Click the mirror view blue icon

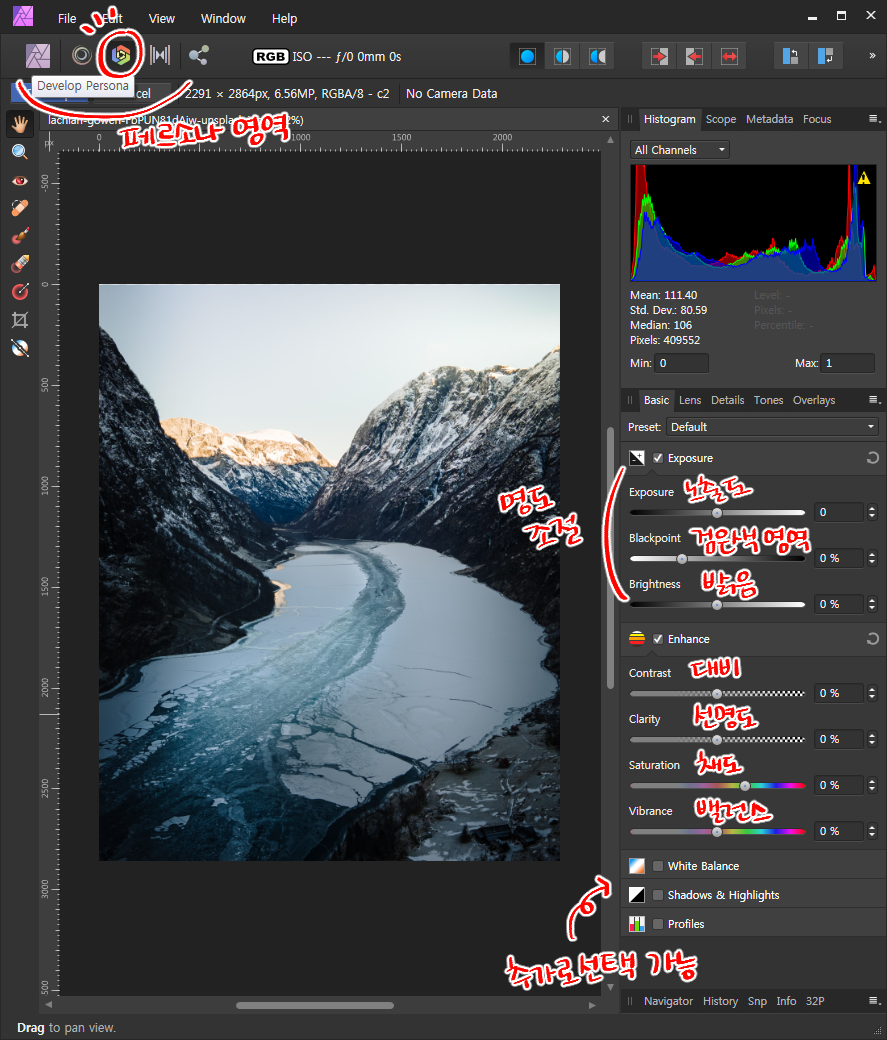pyautogui.click(x=825, y=56)
